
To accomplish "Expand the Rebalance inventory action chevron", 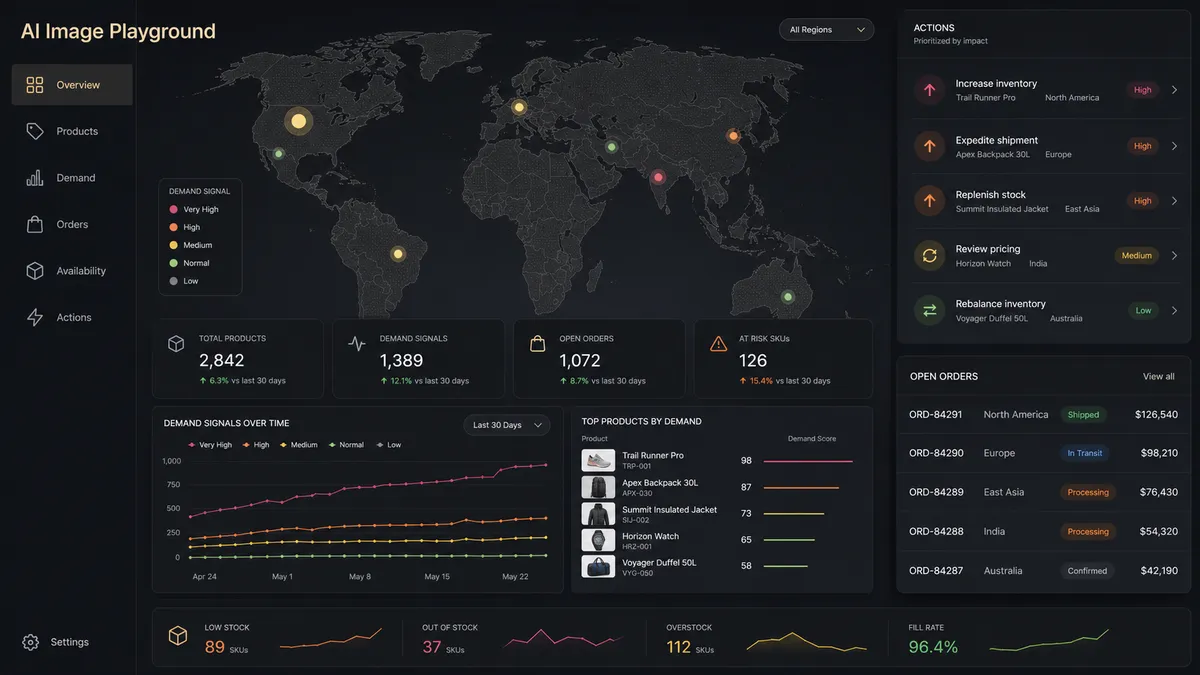I will point(1174,310).
